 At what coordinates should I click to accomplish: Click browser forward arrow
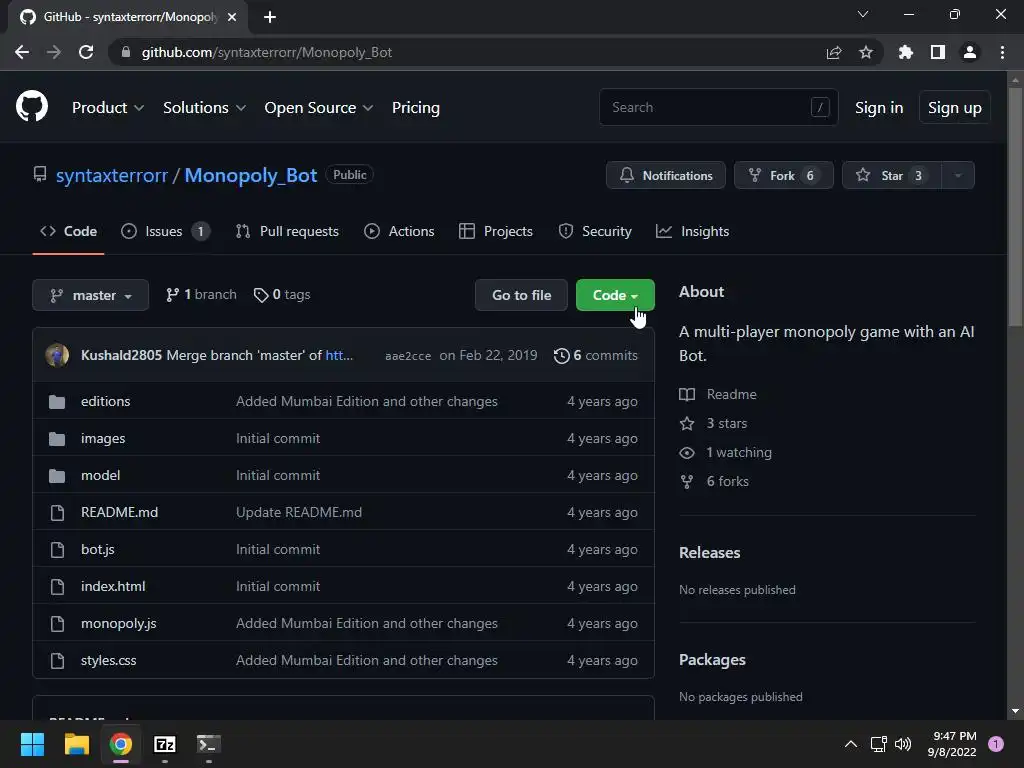[x=54, y=52]
